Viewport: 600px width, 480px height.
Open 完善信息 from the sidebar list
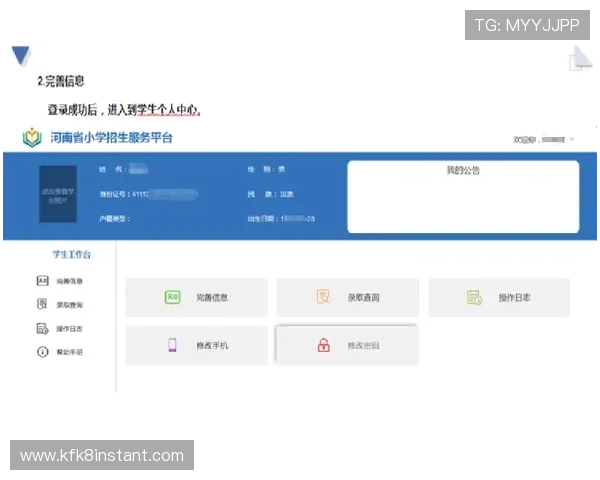69,281
